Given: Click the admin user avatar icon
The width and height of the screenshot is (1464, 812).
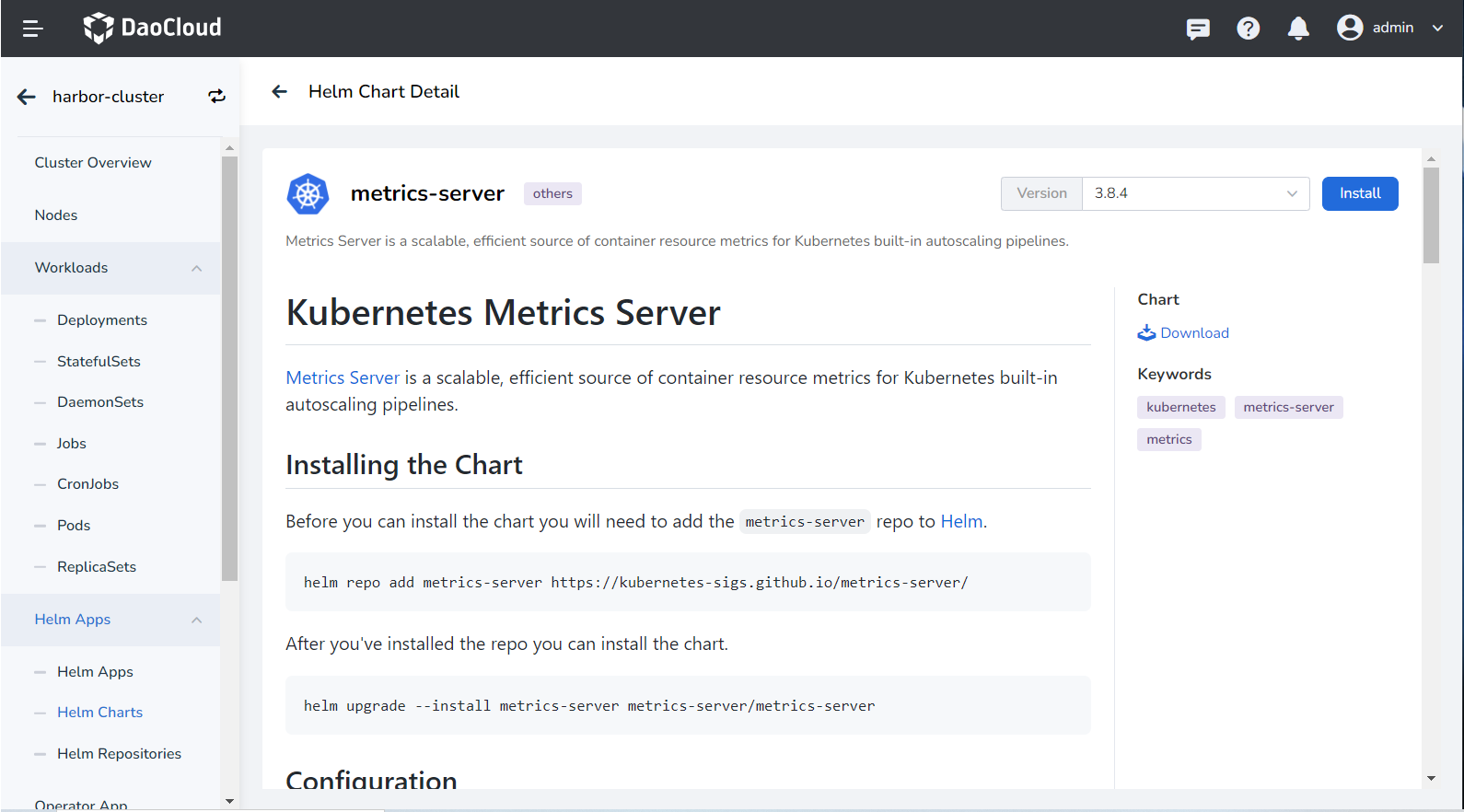Looking at the screenshot, I should 1350,28.
